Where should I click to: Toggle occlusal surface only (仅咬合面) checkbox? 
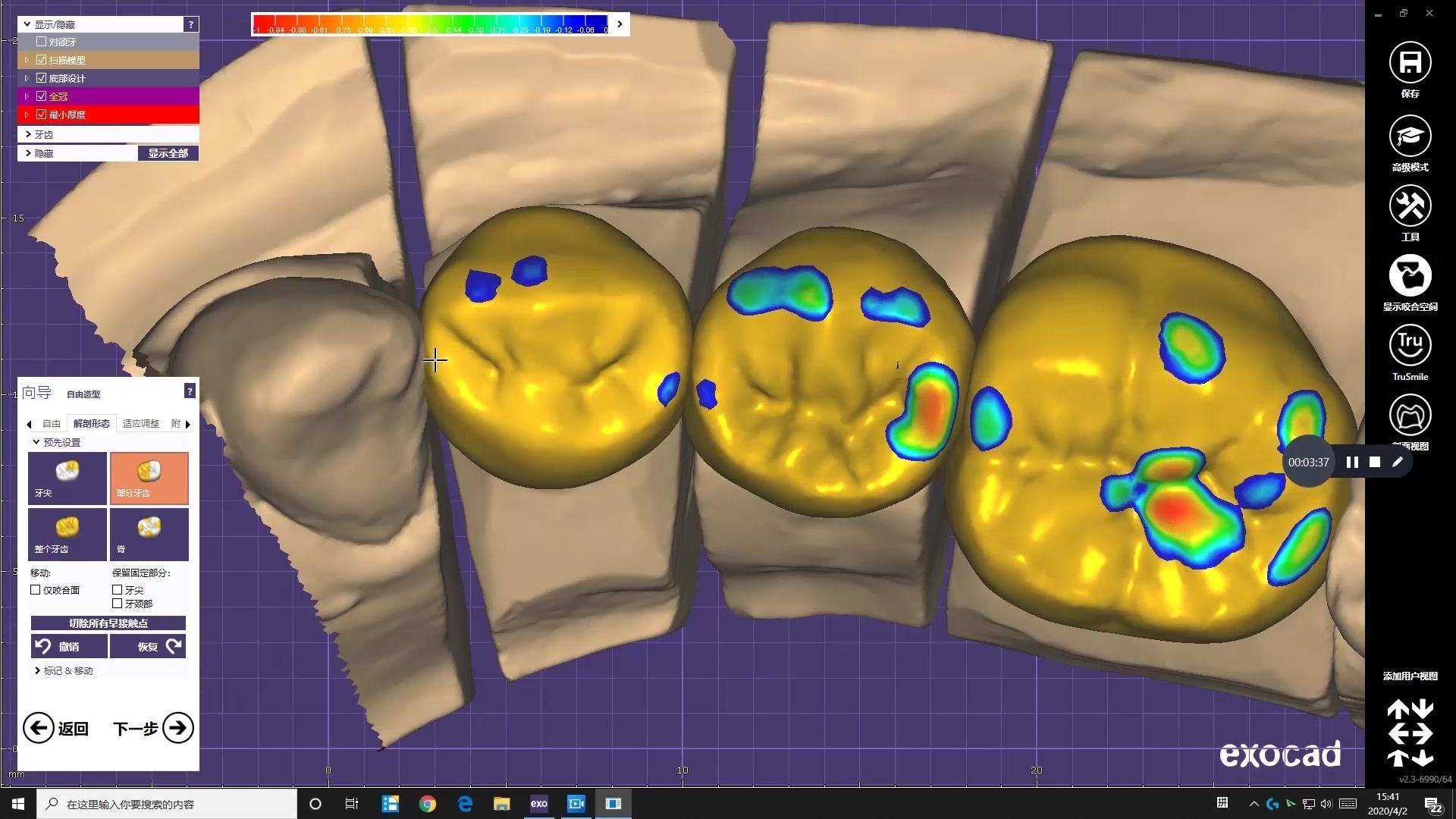[36, 590]
